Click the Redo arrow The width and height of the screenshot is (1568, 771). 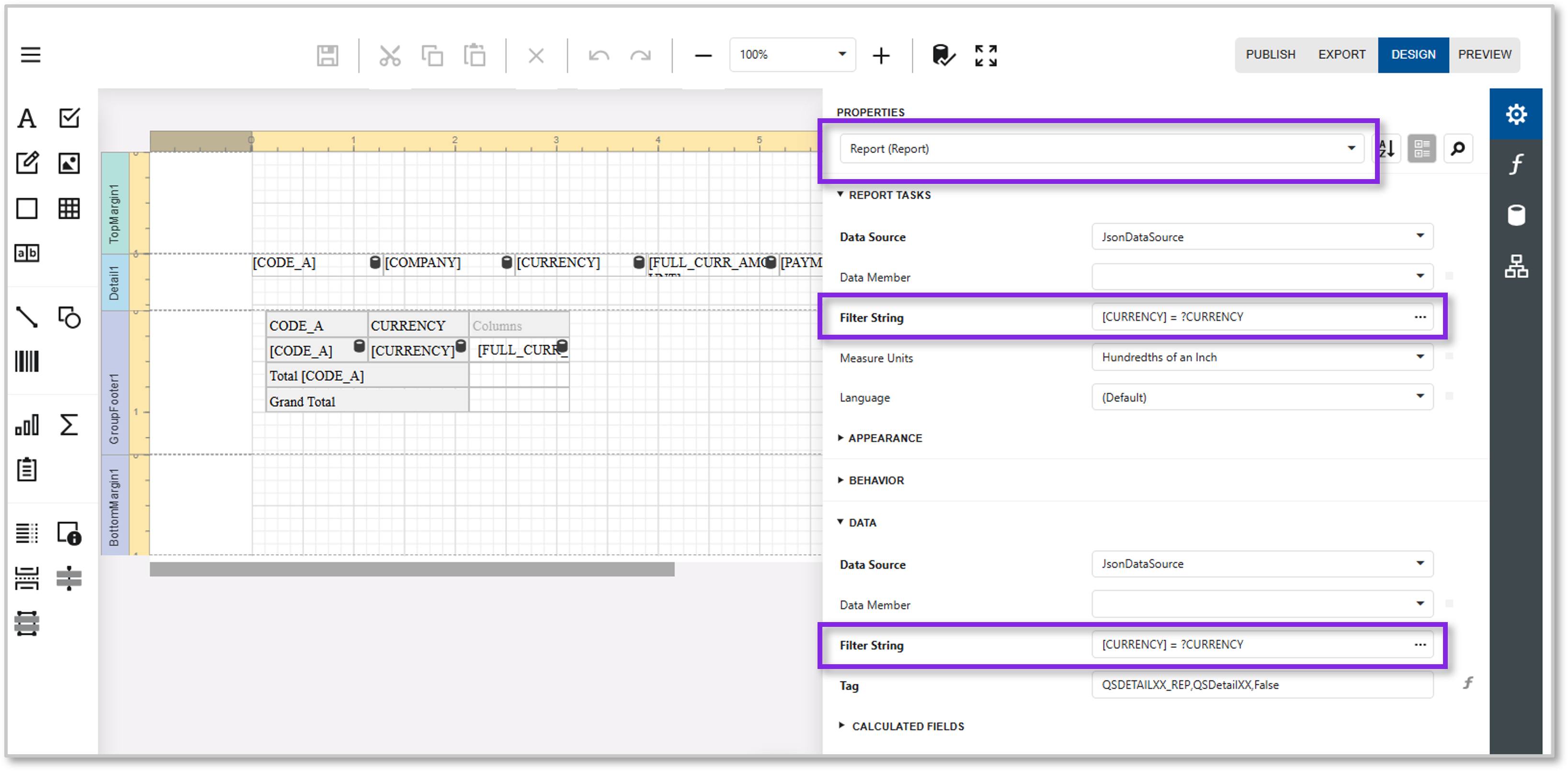640,56
